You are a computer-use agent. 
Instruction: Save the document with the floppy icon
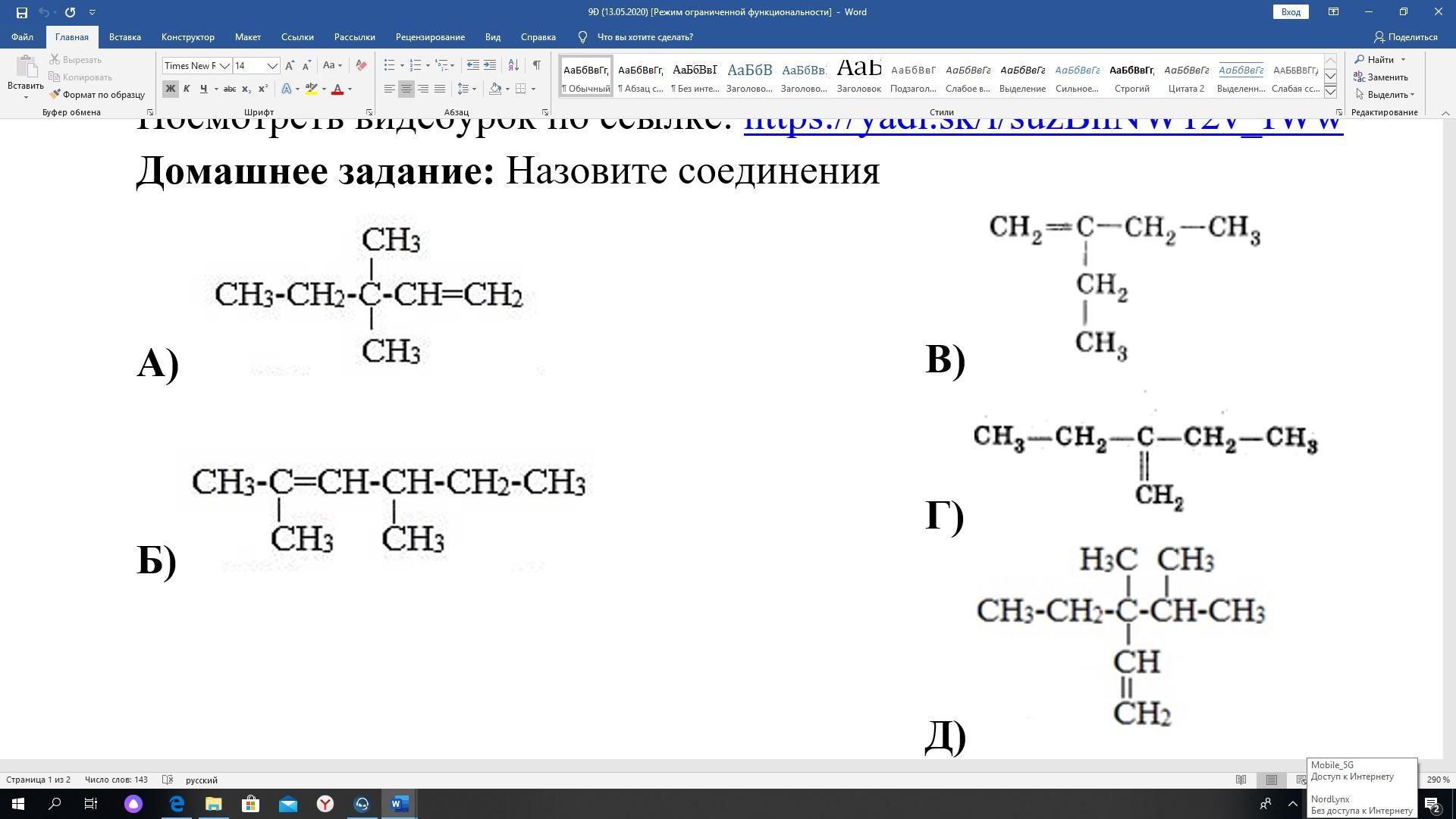(22, 12)
